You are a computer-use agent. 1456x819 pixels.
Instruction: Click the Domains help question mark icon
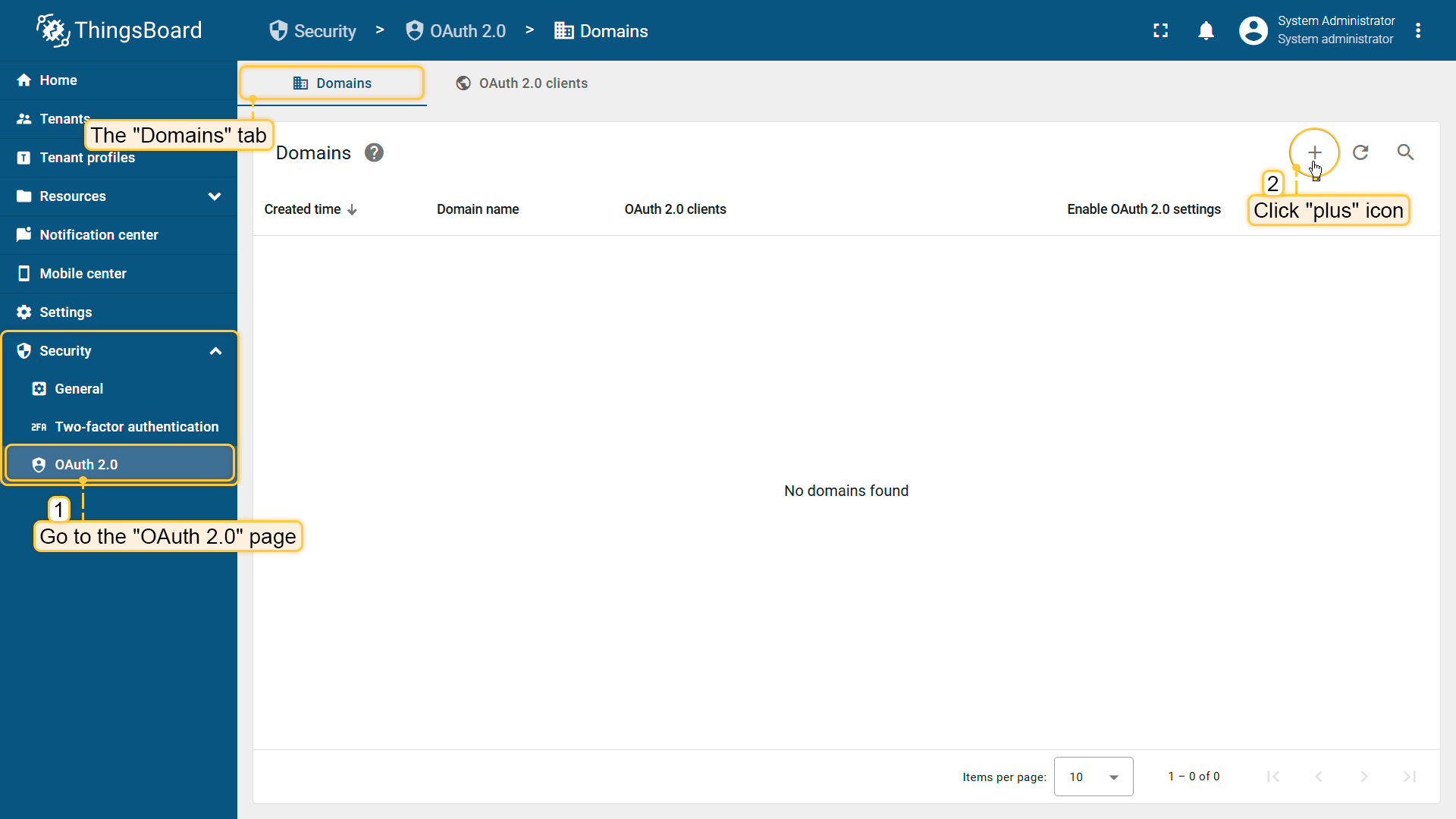coord(374,153)
